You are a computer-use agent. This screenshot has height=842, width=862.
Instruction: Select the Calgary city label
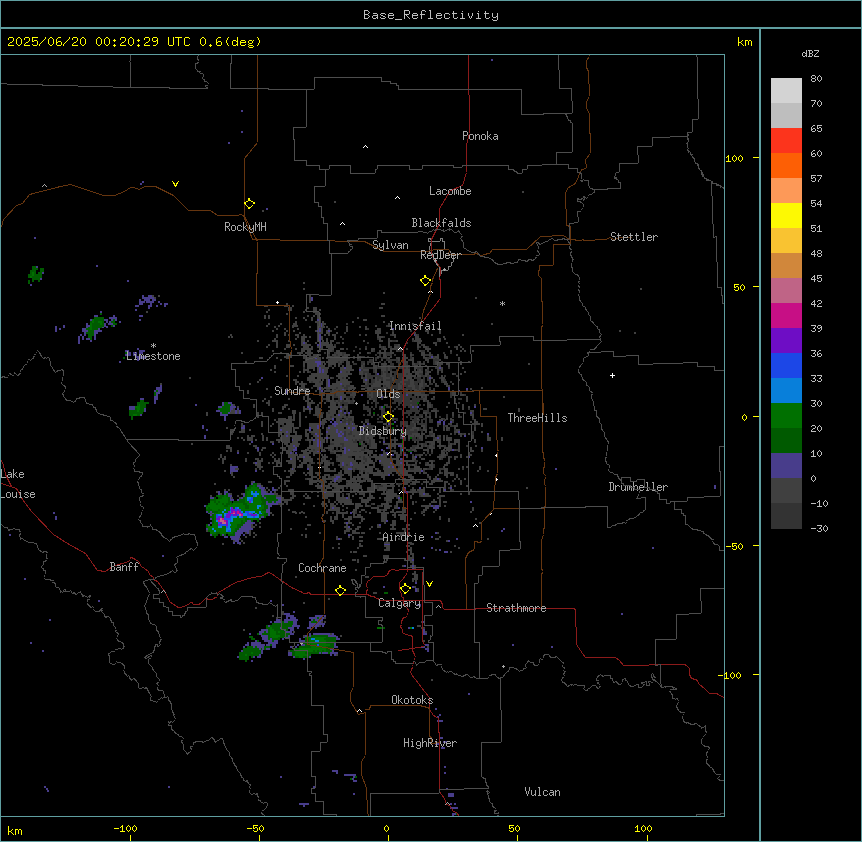tap(400, 603)
